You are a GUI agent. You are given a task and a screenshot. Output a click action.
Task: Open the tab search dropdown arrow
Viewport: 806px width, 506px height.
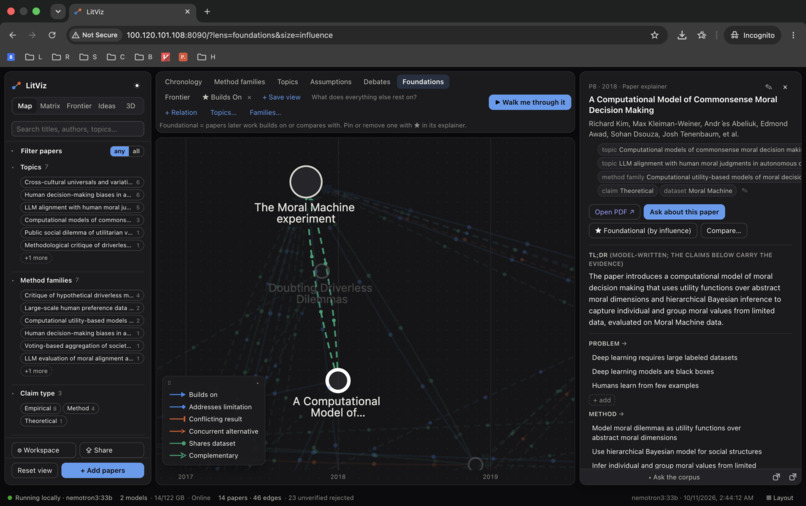pos(58,11)
